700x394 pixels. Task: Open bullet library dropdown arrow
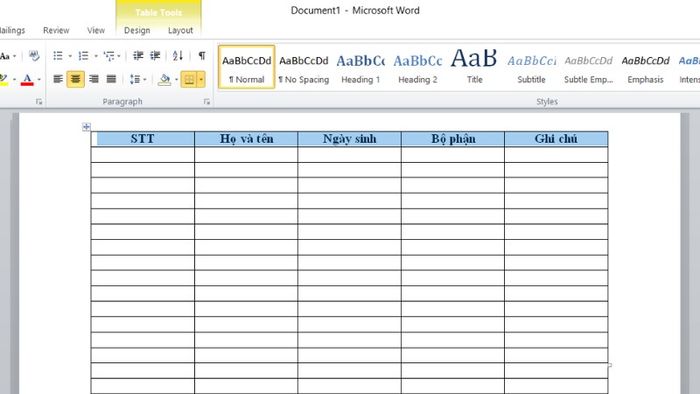pos(70,56)
